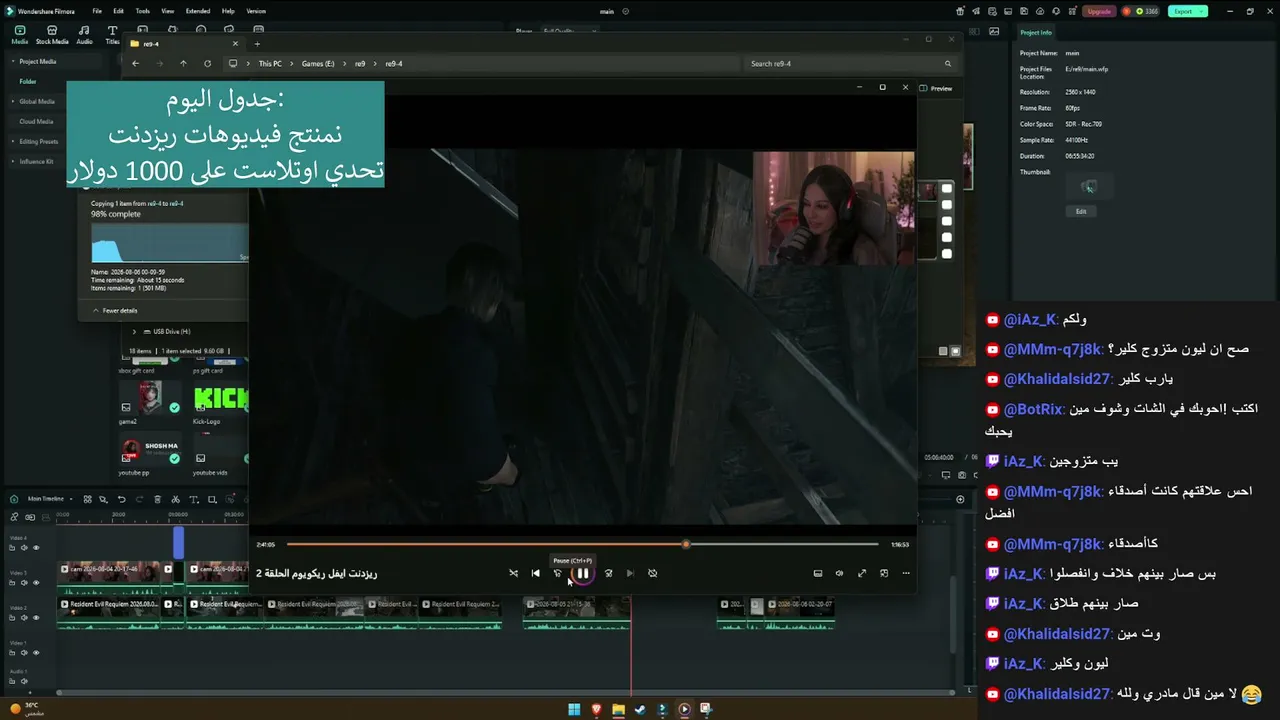The image size is (1280, 720).
Task: Open File Explorer from the taskbar
Action: pos(618,709)
